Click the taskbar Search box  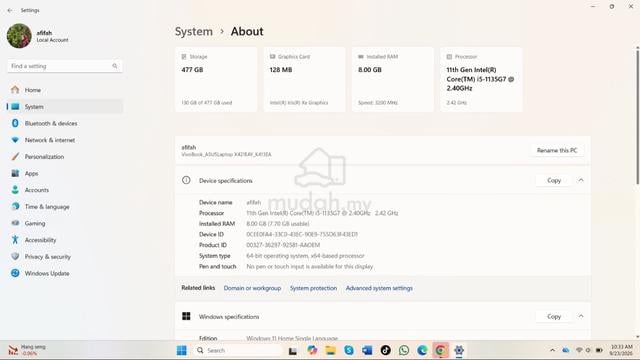tap(239, 350)
